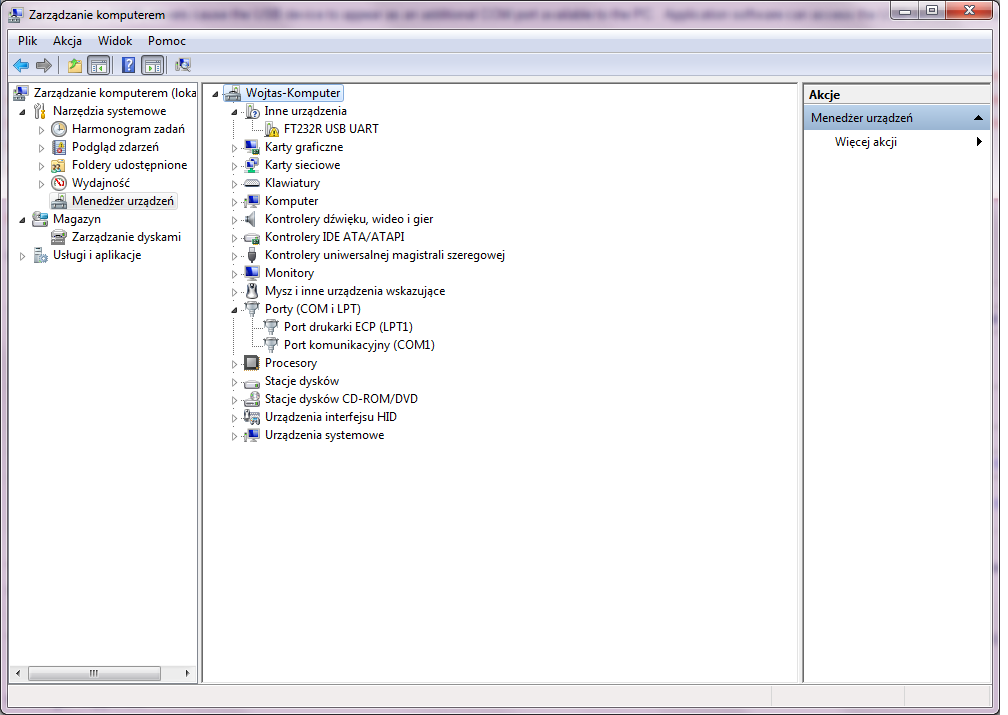The image size is (1008, 715).
Task: Click the FT232R USB UART warning icon
Action: (272, 129)
